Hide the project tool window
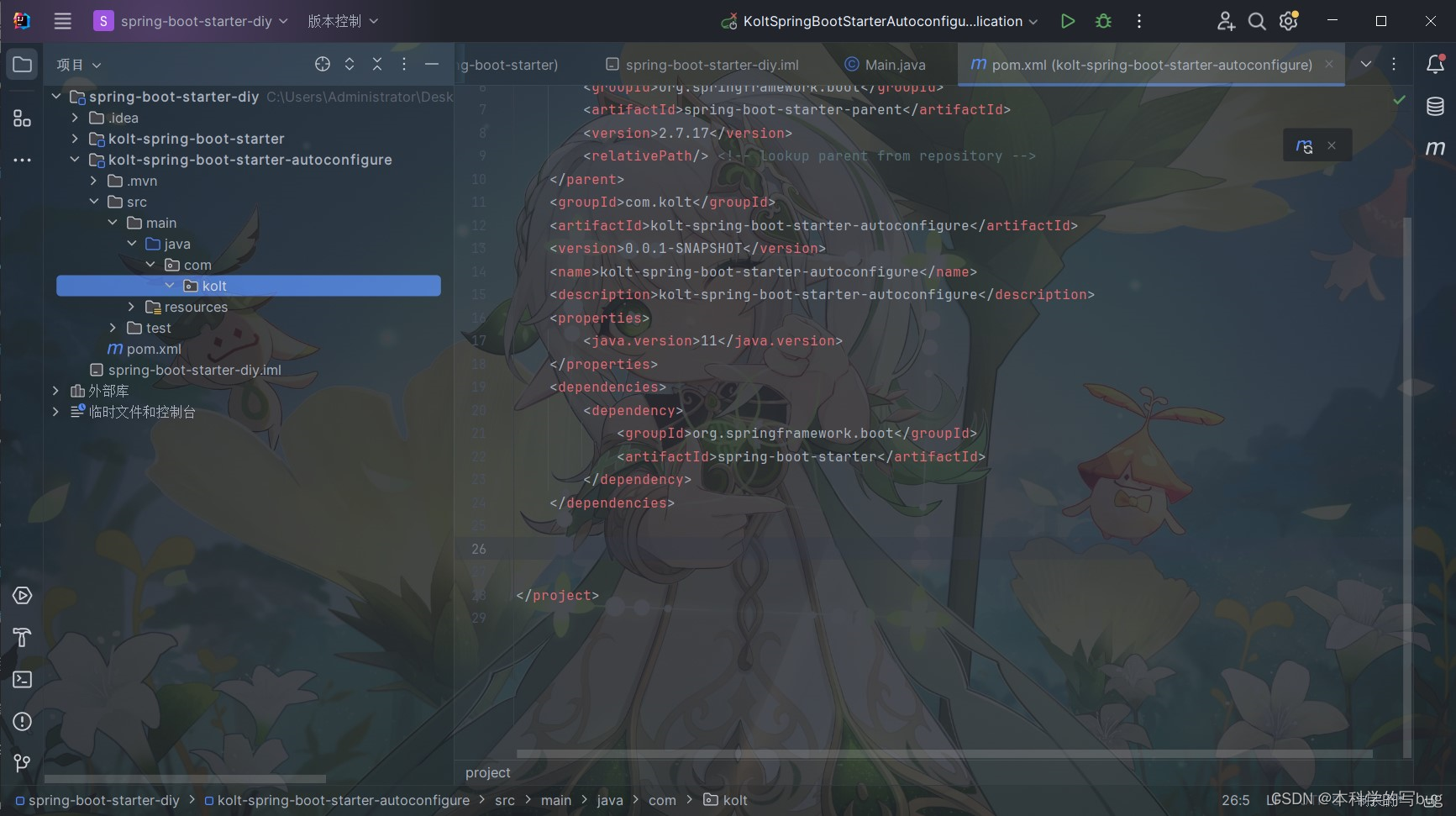1456x816 pixels. pos(432,64)
